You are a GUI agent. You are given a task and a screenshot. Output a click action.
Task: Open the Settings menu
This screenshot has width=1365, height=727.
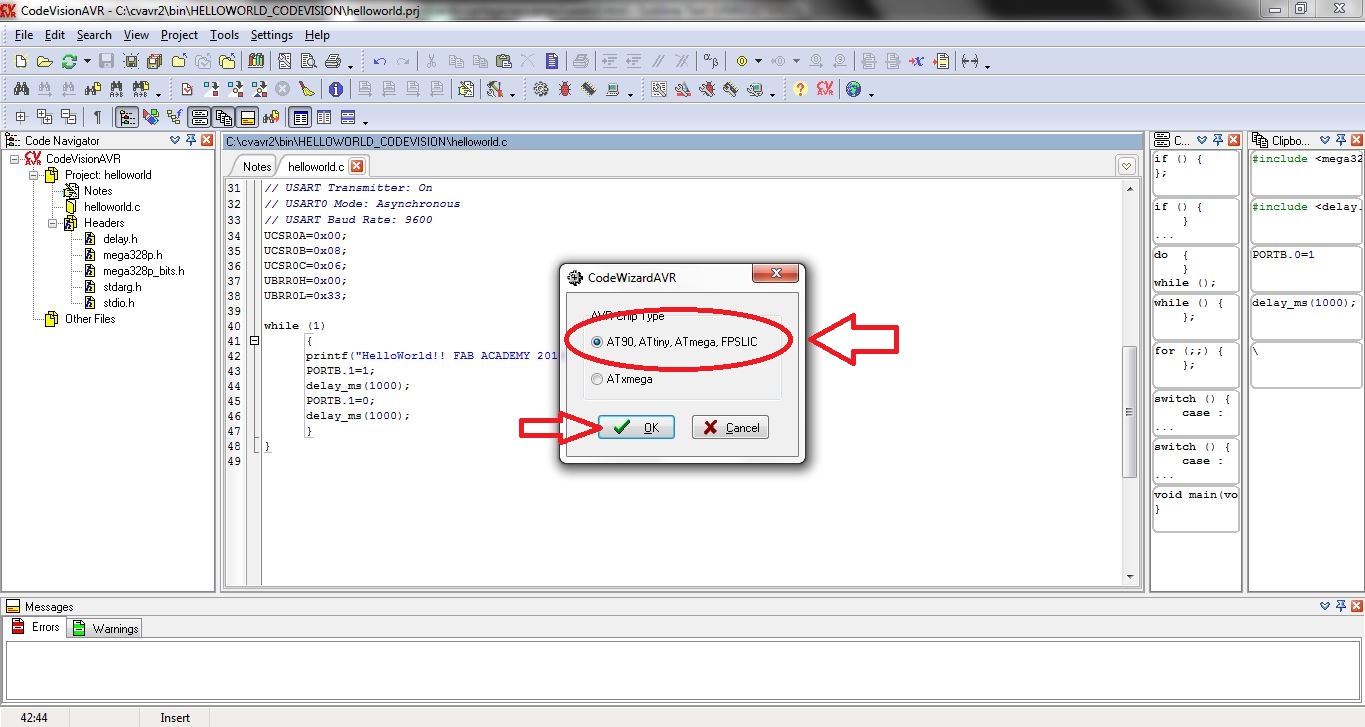pyautogui.click(x=272, y=35)
